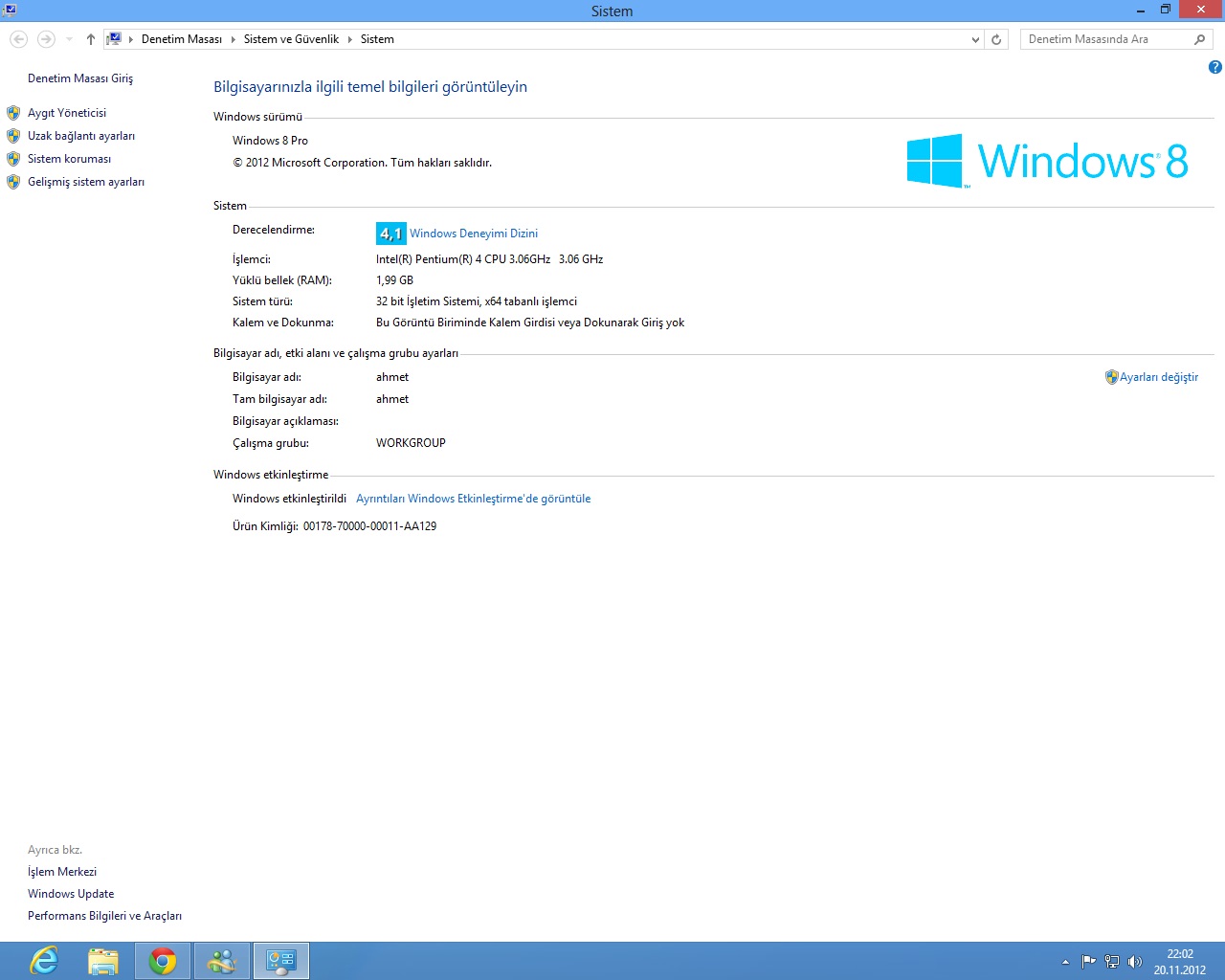
Task: Click the Sistem breadcrumb item
Action: click(x=377, y=39)
